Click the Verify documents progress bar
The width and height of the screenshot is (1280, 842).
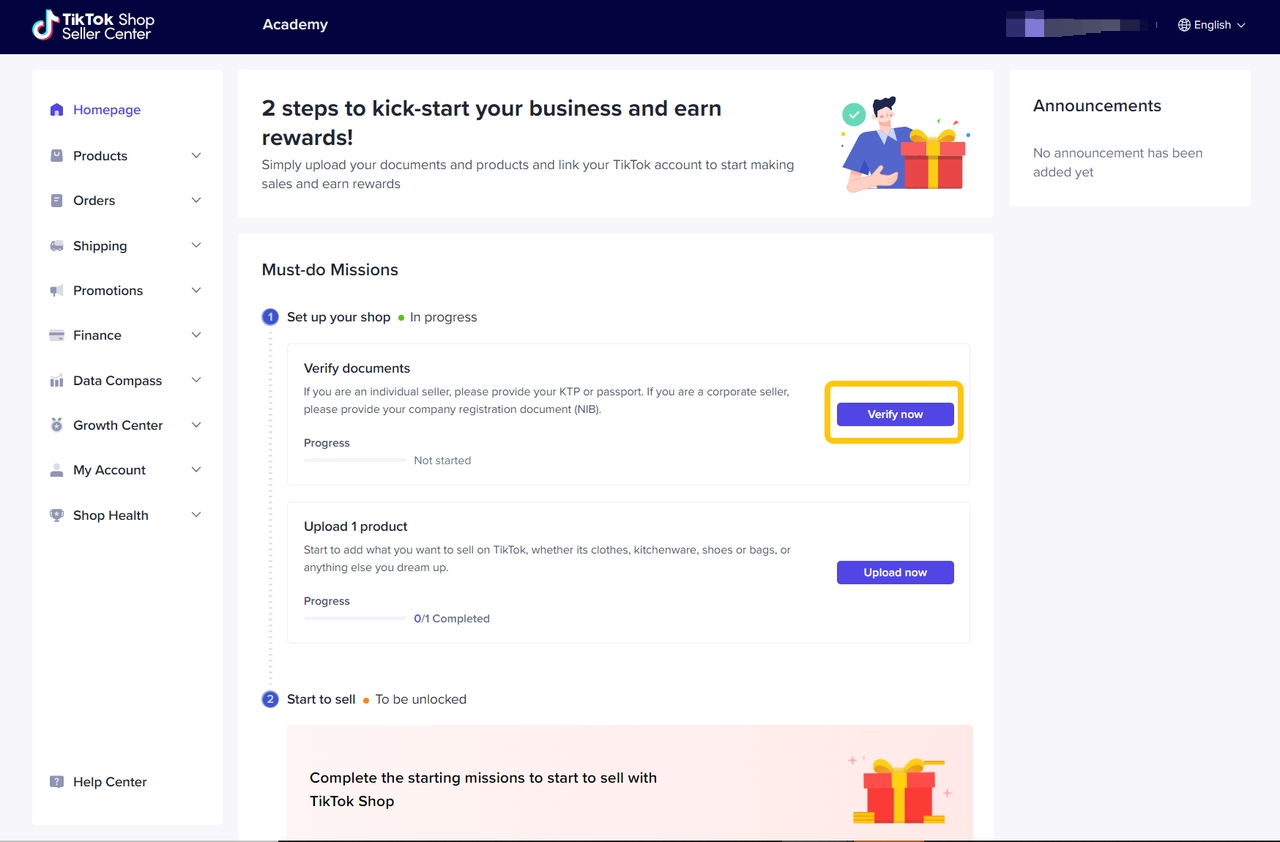(355, 460)
